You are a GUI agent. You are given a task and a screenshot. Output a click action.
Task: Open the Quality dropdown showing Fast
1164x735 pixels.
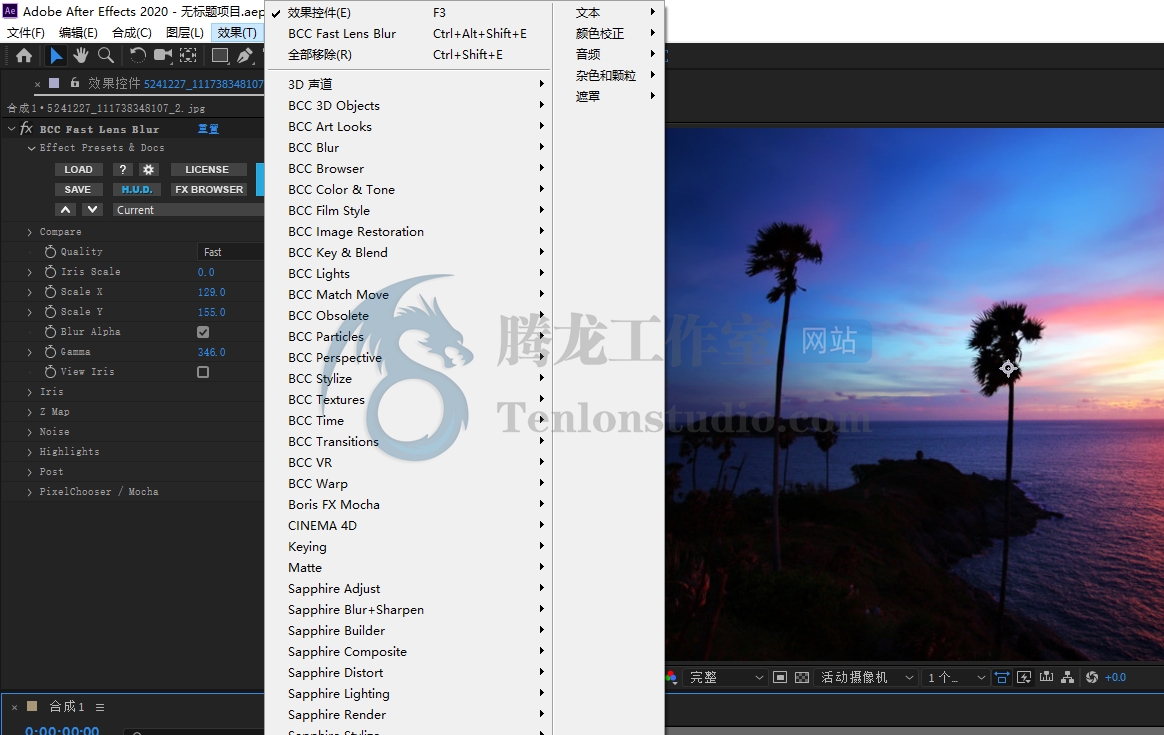click(x=231, y=252)
